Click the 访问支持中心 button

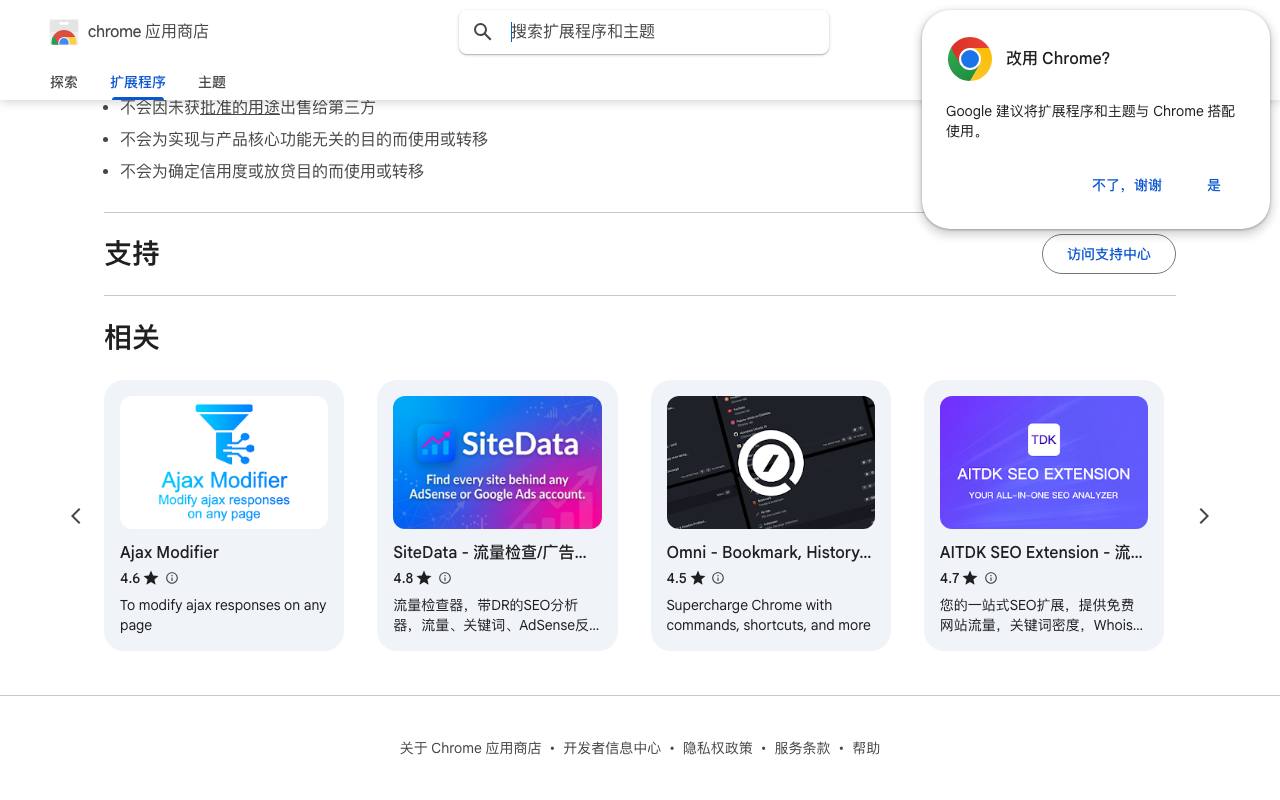point(1109,254)
